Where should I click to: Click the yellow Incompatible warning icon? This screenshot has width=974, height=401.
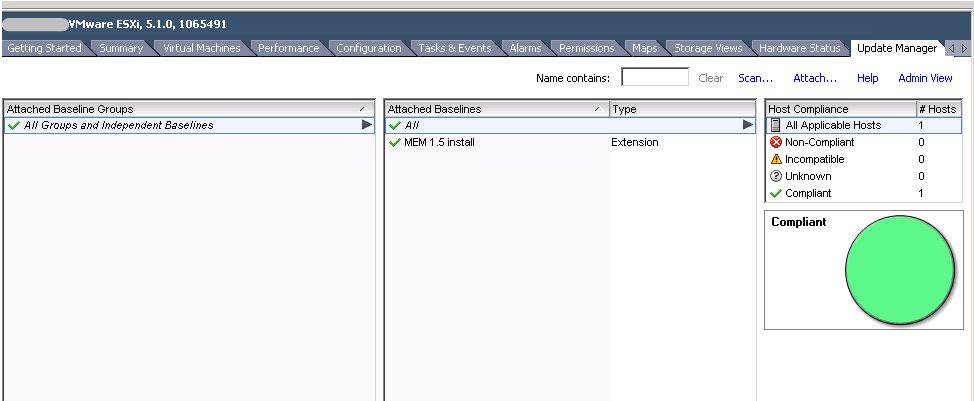(775, 159)
